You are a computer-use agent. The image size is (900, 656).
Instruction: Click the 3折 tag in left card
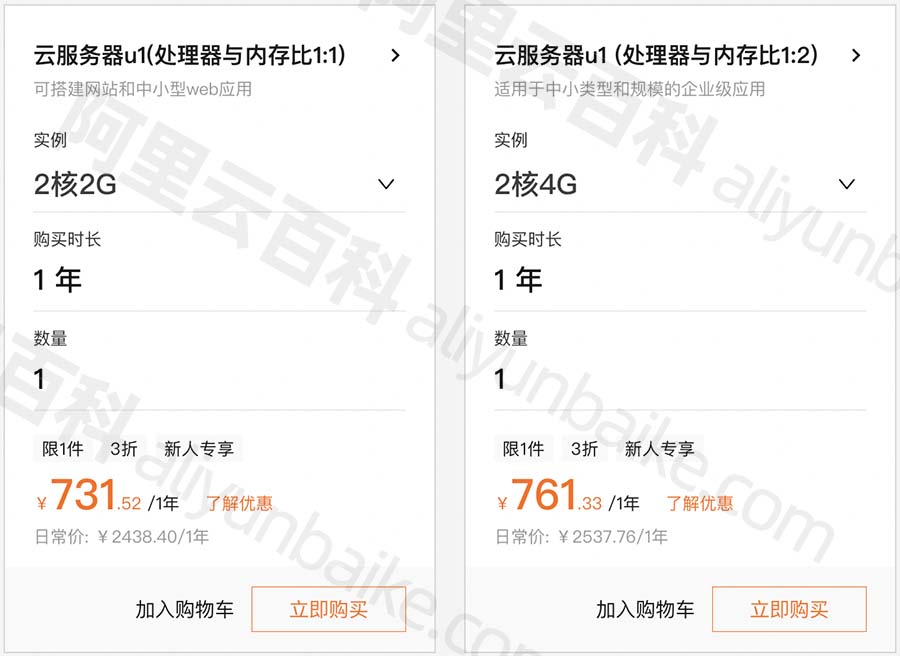tap(124, 449)
